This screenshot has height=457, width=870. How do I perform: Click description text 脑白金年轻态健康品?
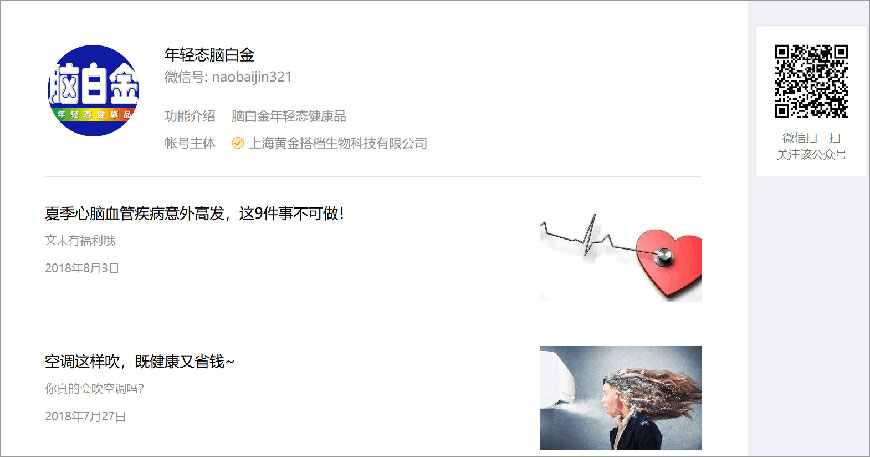tap(289, 116)
